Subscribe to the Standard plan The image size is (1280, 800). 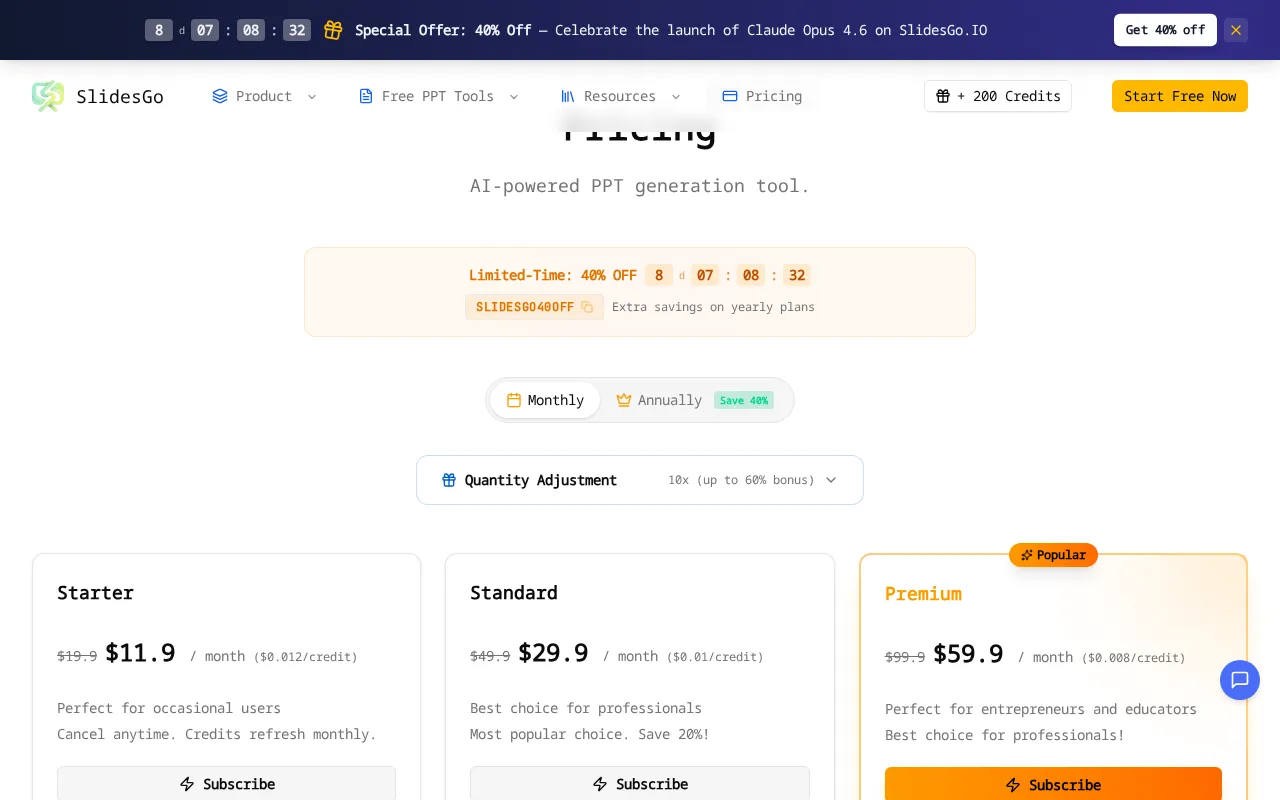click(640, 784)
